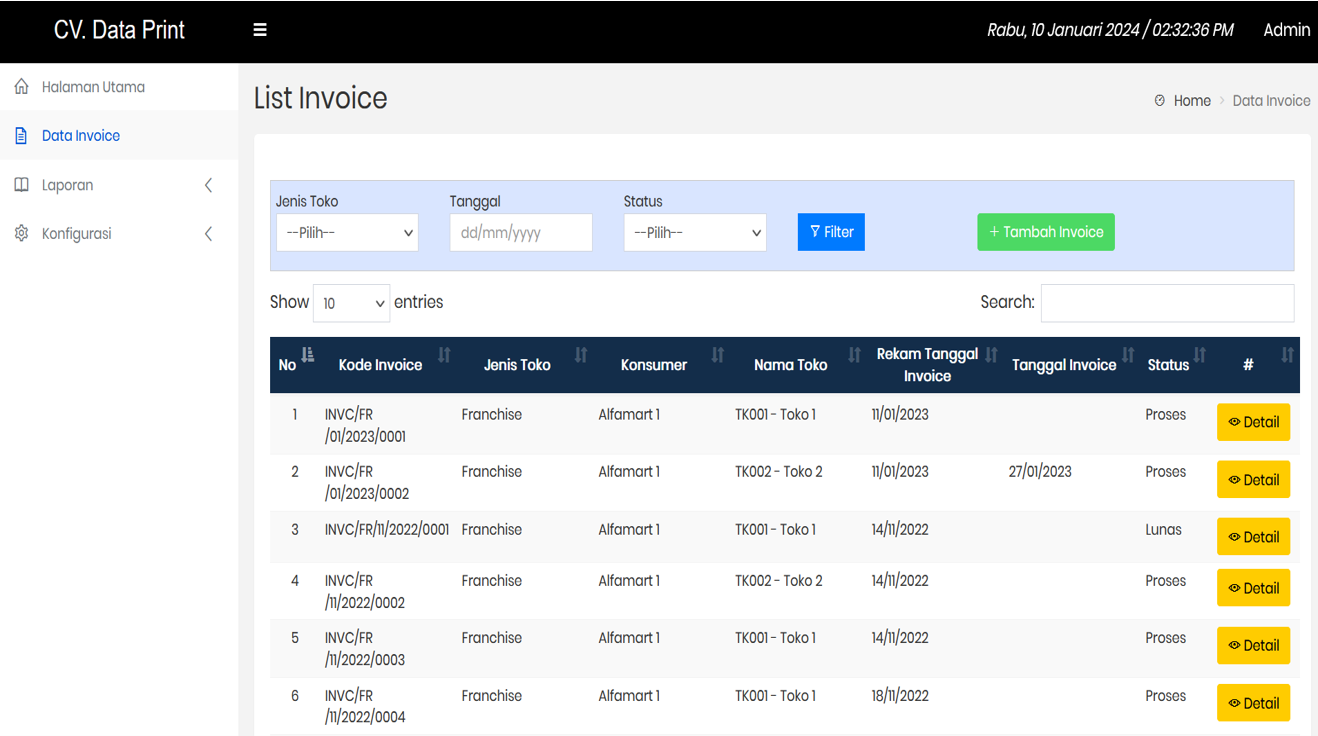This screenshot has width=1318, height=736.
Task: Toggle sidebar with the hamburger menu icon
Action: tap(260, 30)
